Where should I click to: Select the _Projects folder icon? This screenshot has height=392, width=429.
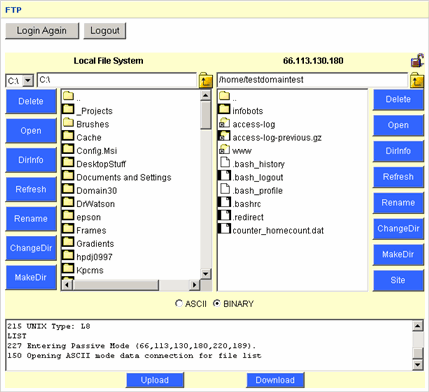(x=68, y=109)
